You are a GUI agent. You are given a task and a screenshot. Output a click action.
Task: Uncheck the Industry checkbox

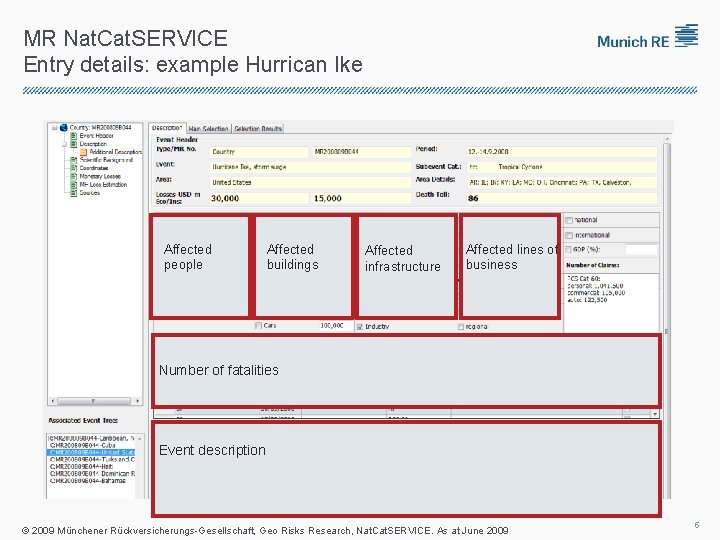pos(360,327)
